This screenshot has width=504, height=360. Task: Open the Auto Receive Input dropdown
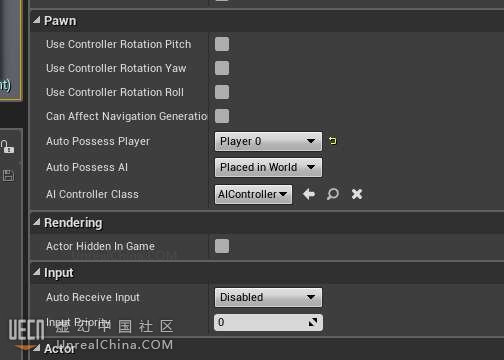(x=268, y=297)
